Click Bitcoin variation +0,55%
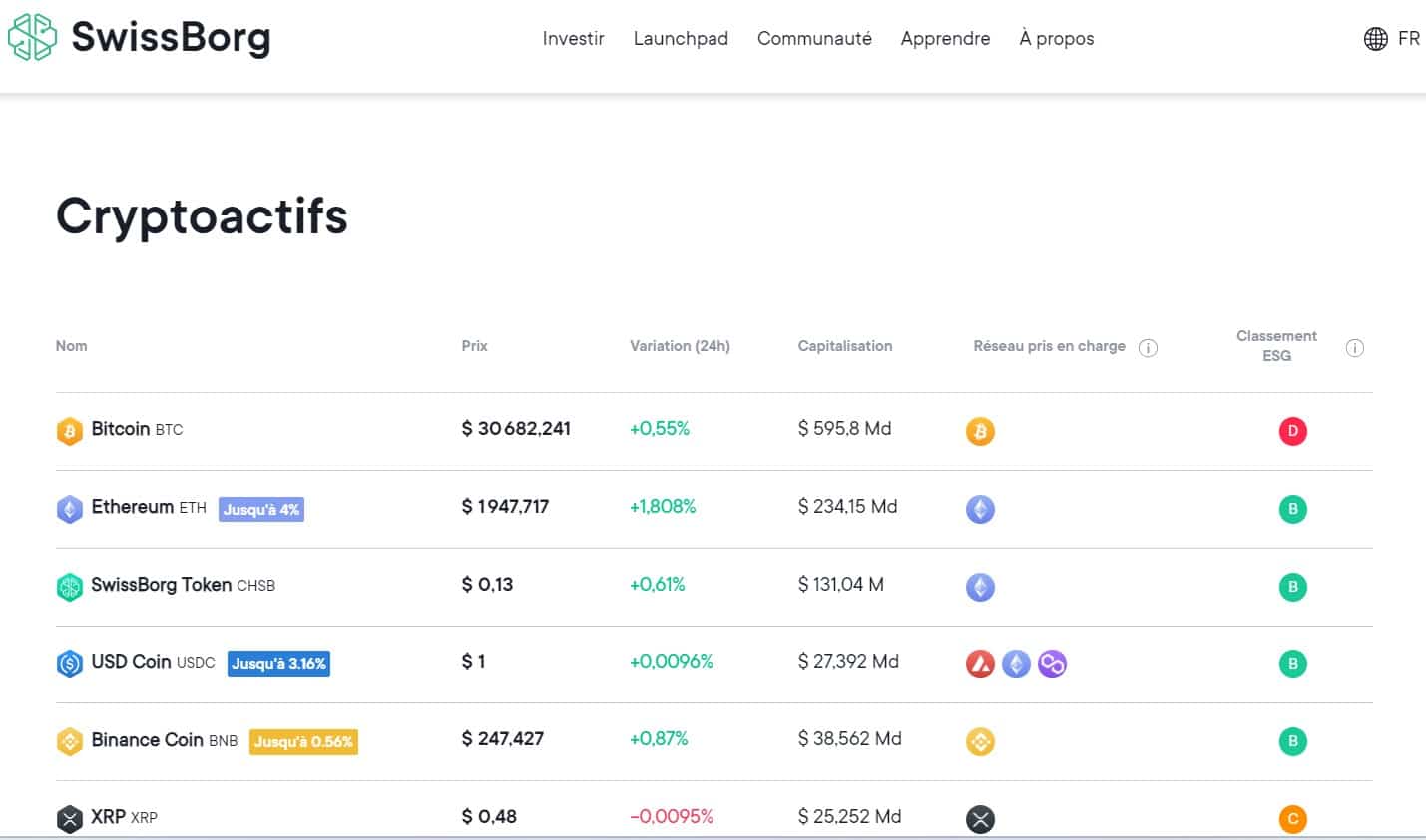This screenshot has height=840, width=1426. [660, 429]
